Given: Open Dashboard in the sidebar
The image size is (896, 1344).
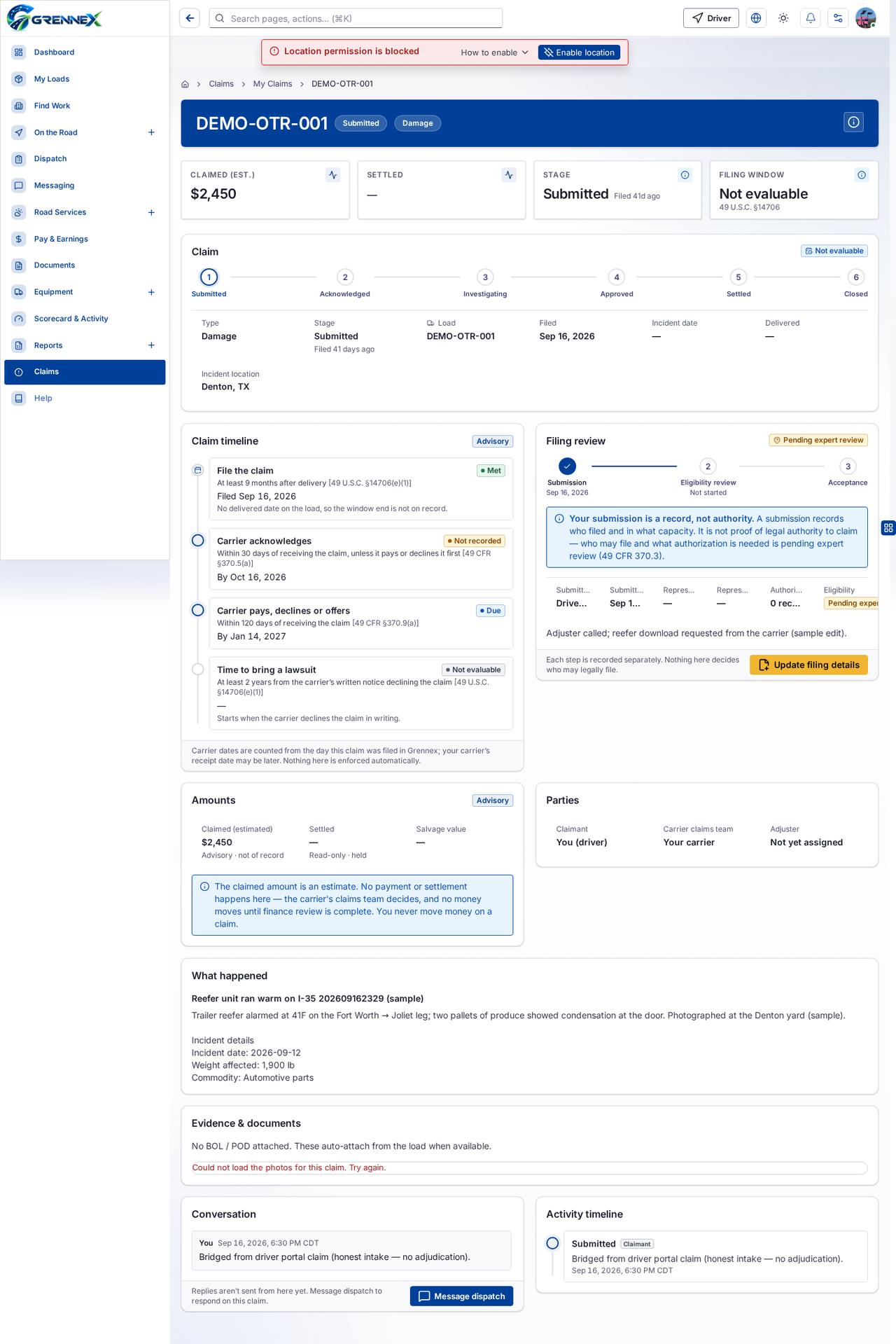Looking at the screenshot, I should click(x=85, y=53).
